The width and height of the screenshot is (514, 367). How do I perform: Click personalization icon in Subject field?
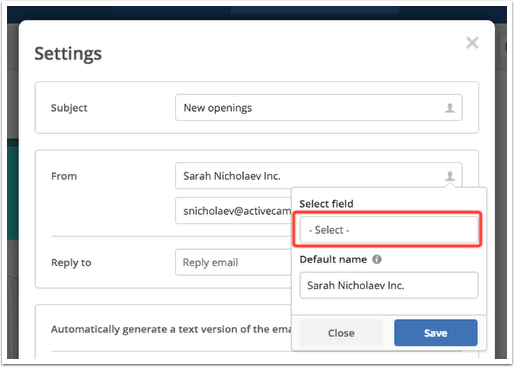pos(450,108)
